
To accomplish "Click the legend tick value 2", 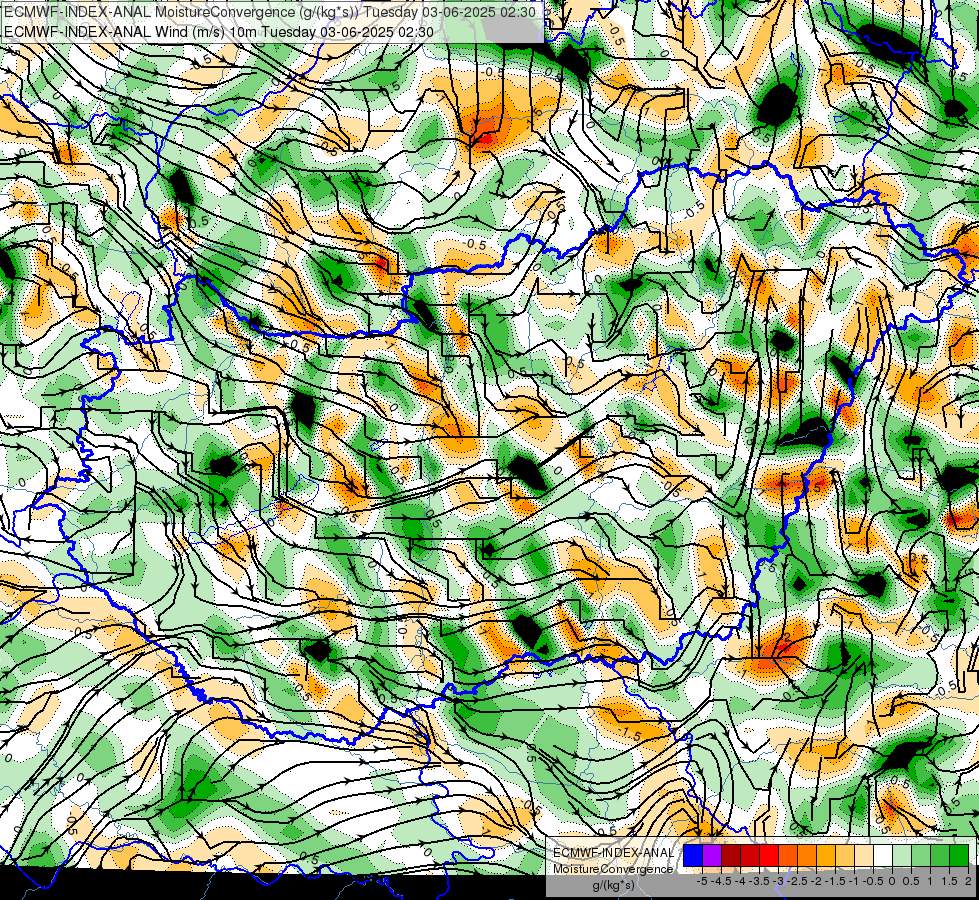I will coord(968,881).
